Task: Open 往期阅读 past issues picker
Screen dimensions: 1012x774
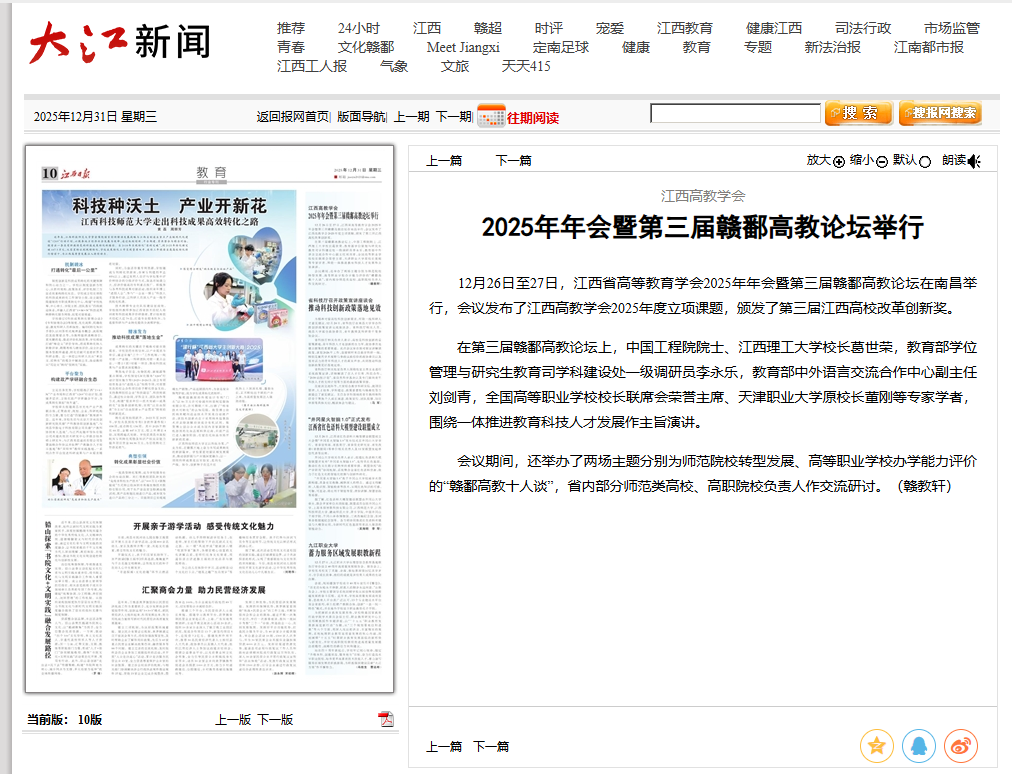Action: tap(532, 117)
